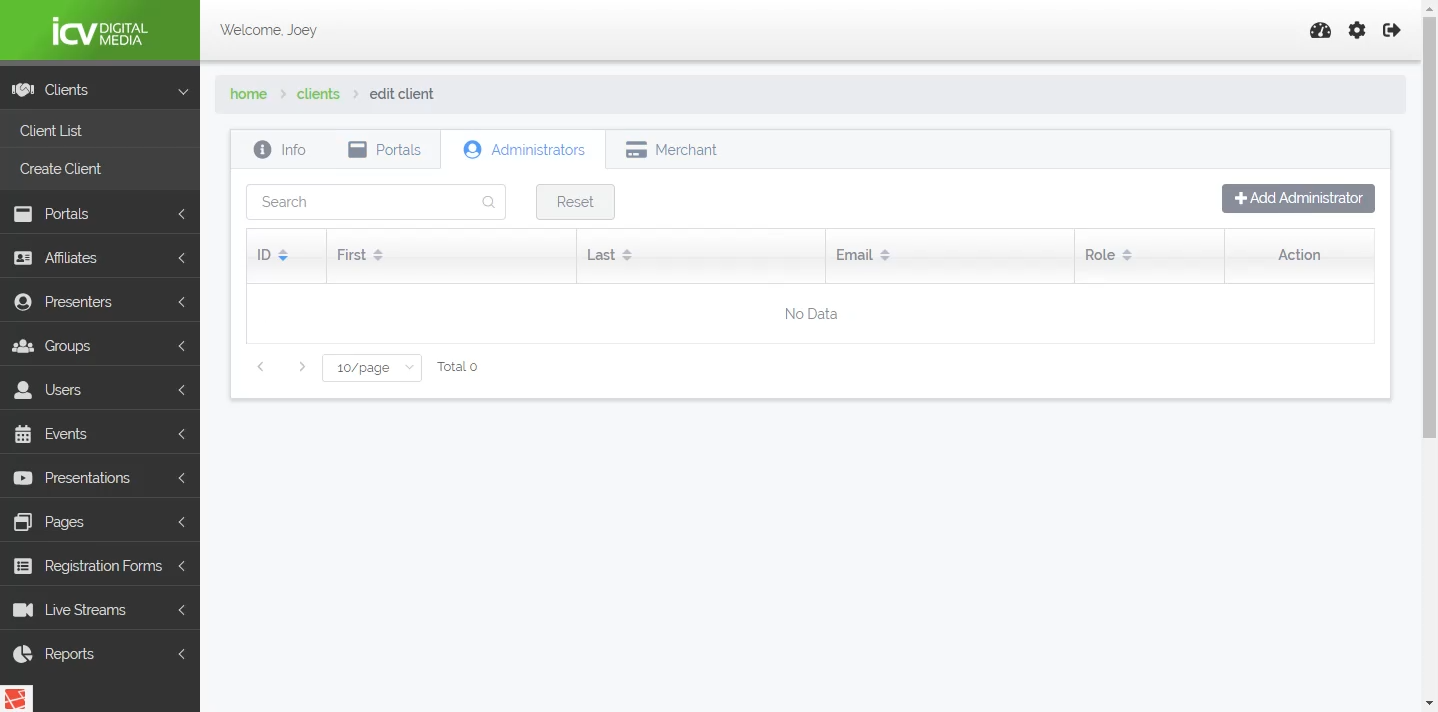Toggle sort on the Last column
The width and height of the screenshot is (1438, 712).
pyautogui.click(x=627, y=255)
